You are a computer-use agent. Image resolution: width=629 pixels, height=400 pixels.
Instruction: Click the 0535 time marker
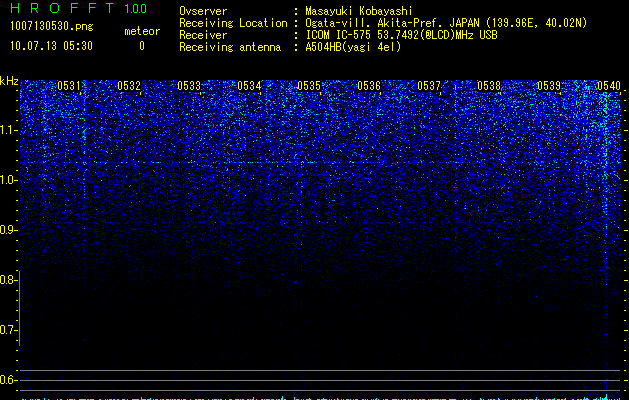309,86
